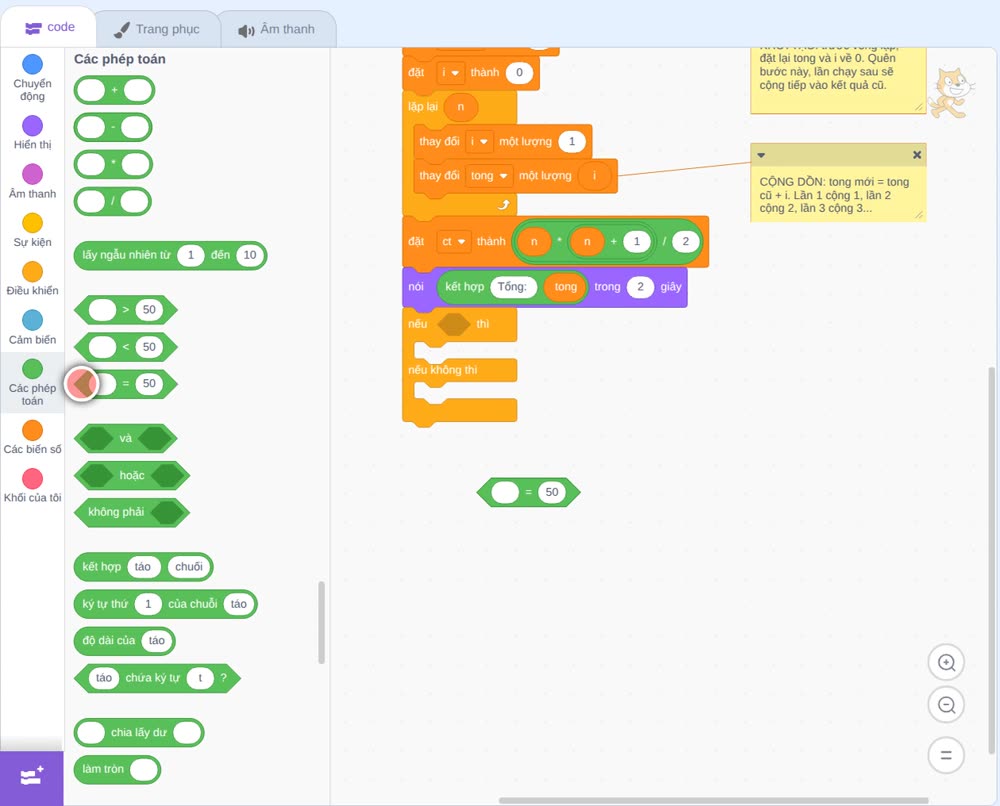Click the 'làm tròn' block
This screenshot has width=1000, height=806.
pos(117,770)
